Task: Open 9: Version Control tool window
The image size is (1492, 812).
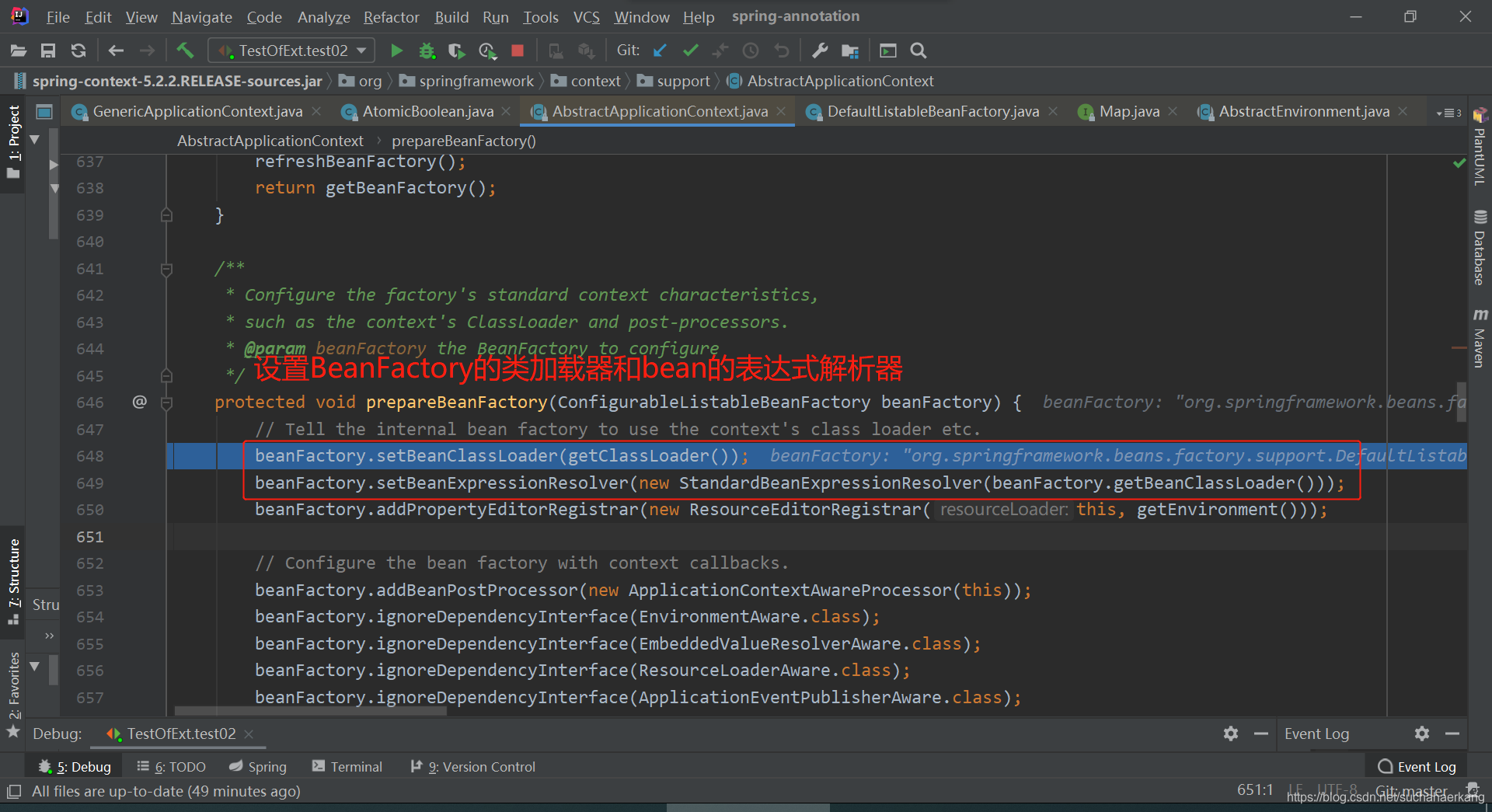Action: coord(473,767)
